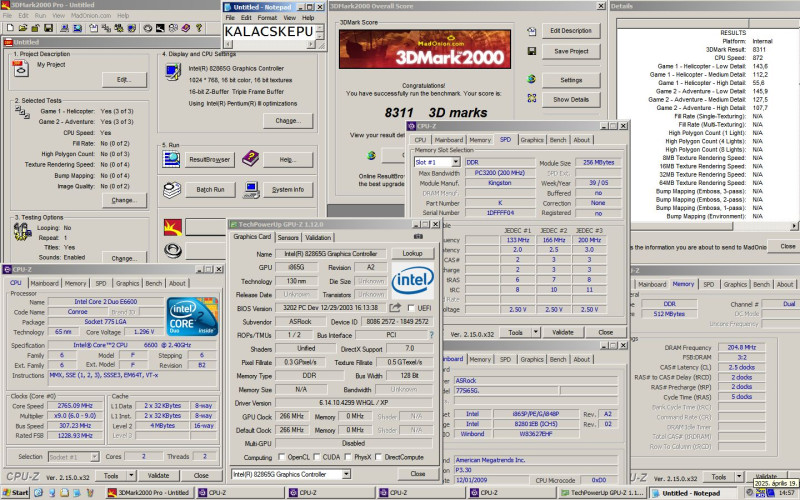The width and height of the screenshot is (800, 500).
Task: Click the Intel logo in GPU-Z
Action: (412, 280)
